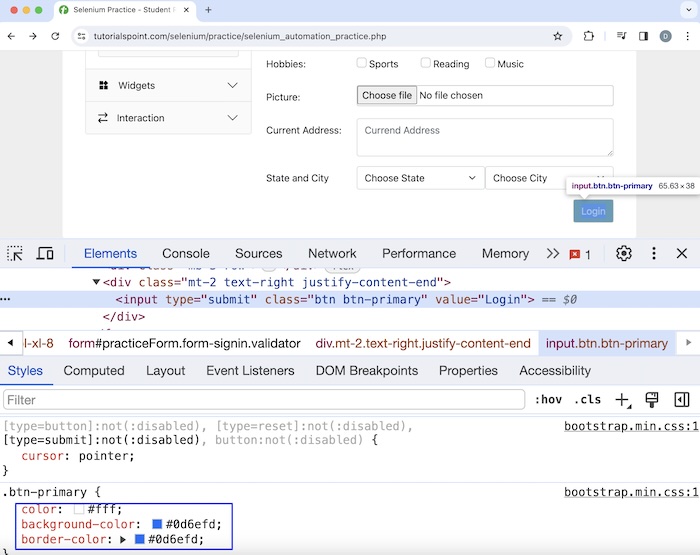Open the Choose State dropdown
This screenshot has width=700, height=555.
pos(420,178)
